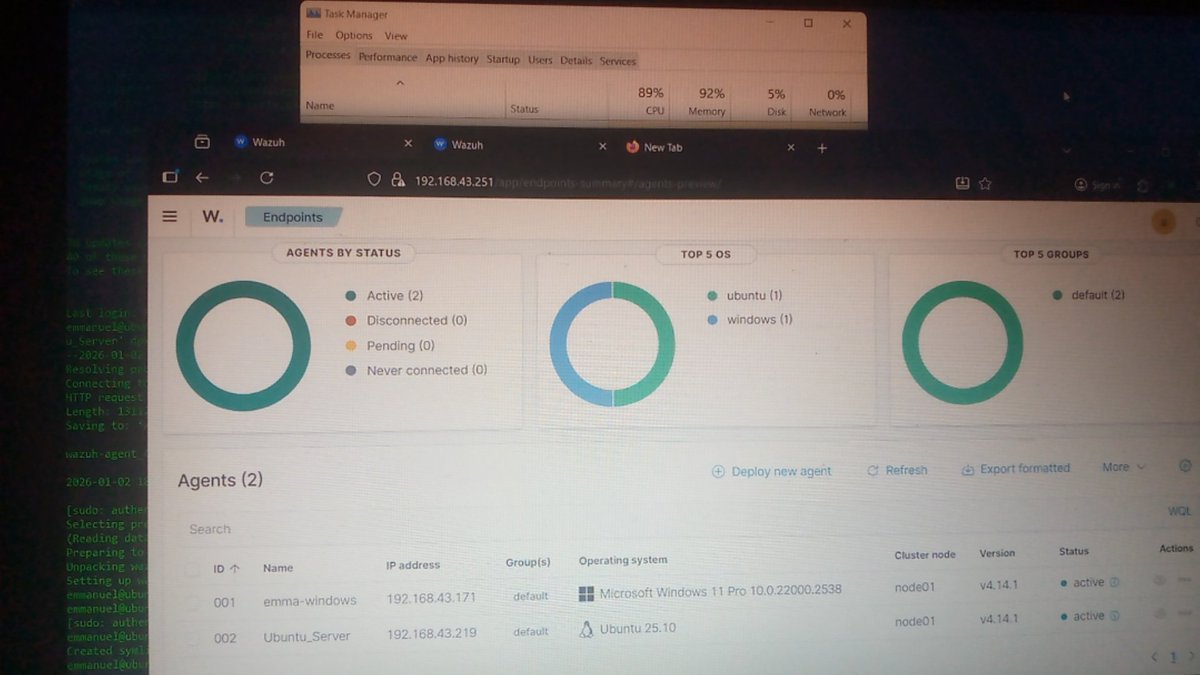Reload the page with browser refresh icon
1200x675 pixels.
tap(266, 178)
